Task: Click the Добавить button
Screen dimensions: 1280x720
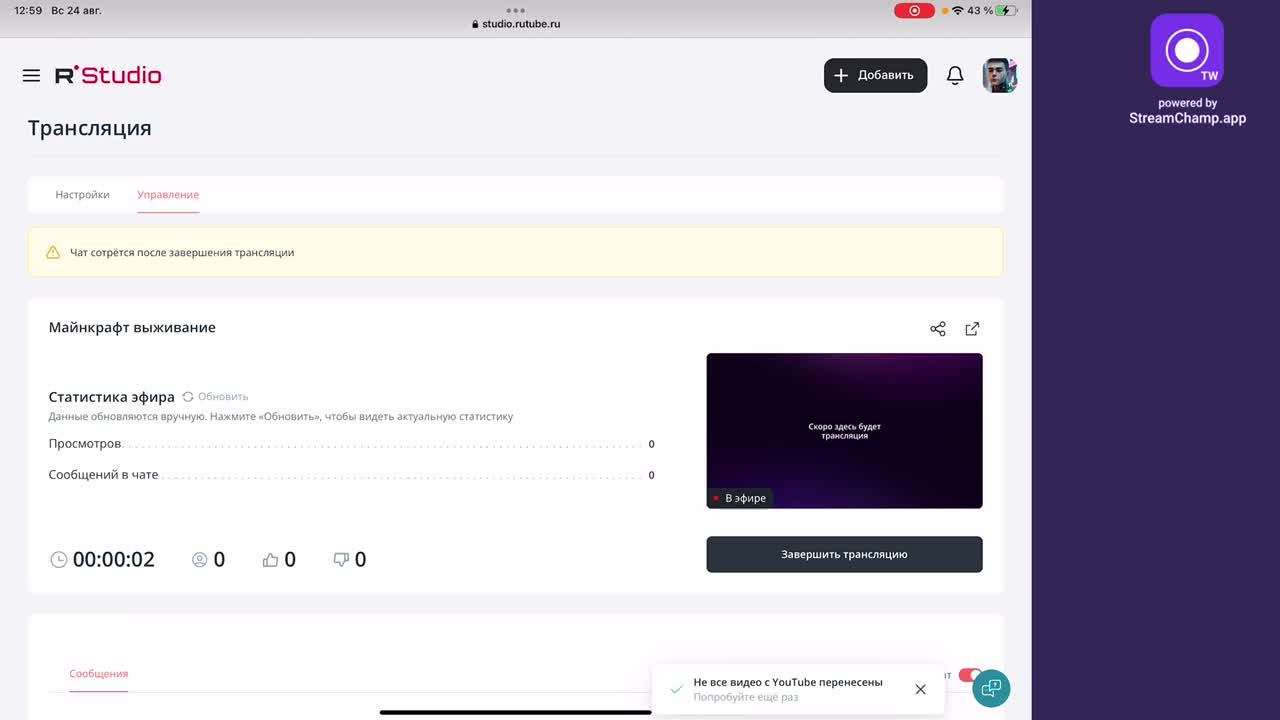Action: [x=875, y=75]
